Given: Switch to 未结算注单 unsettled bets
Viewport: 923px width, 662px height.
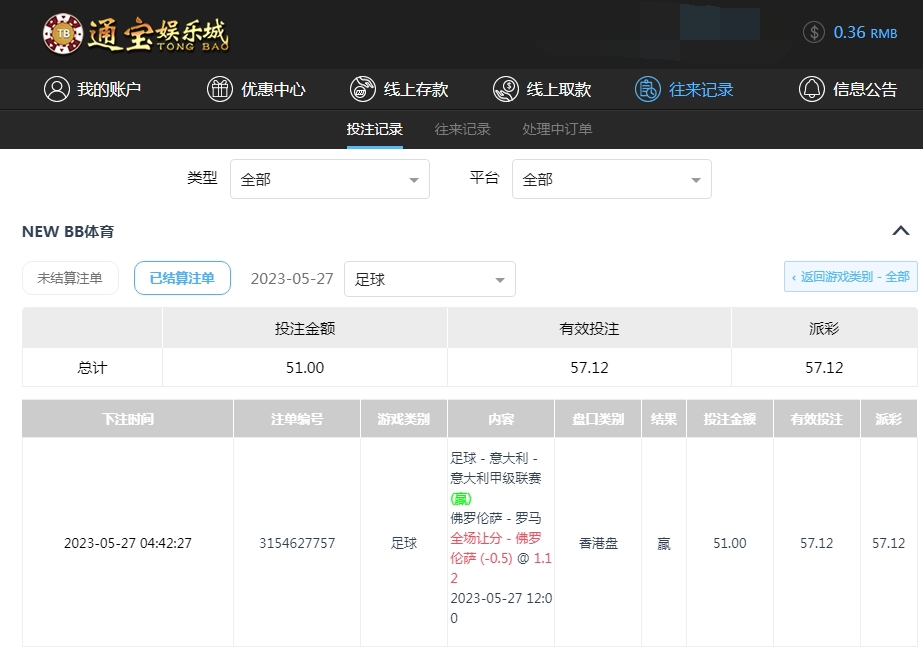Looking at the screenshot, I should 70,278.
